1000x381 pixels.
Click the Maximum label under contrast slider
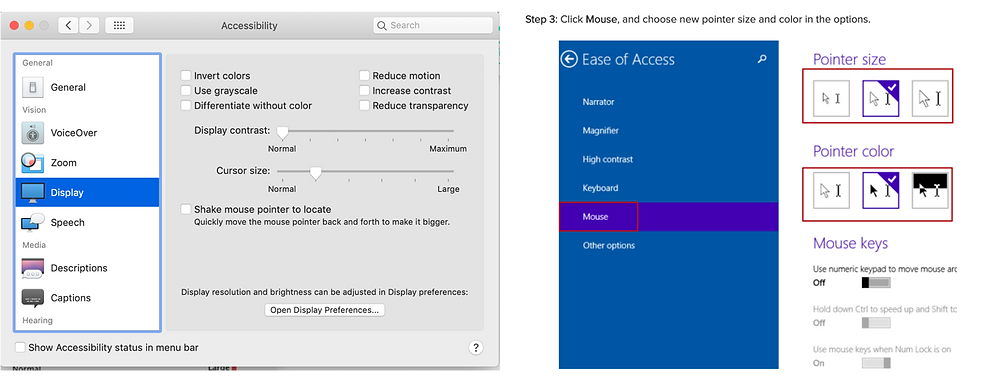click(x=448, y=149)
